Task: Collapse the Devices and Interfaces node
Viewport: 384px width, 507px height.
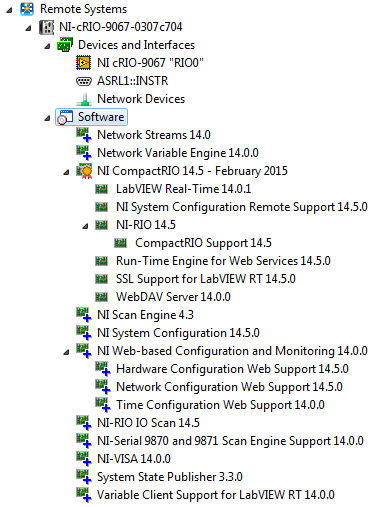Action: click(x=48, y=47)
